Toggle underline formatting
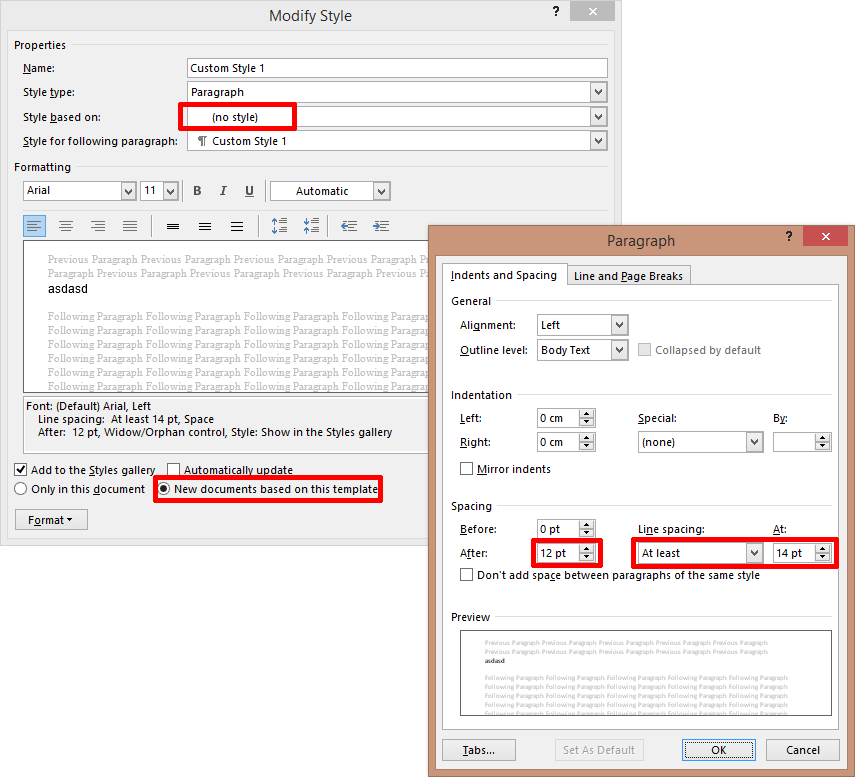855x777 pixels. tap(249, 190)
